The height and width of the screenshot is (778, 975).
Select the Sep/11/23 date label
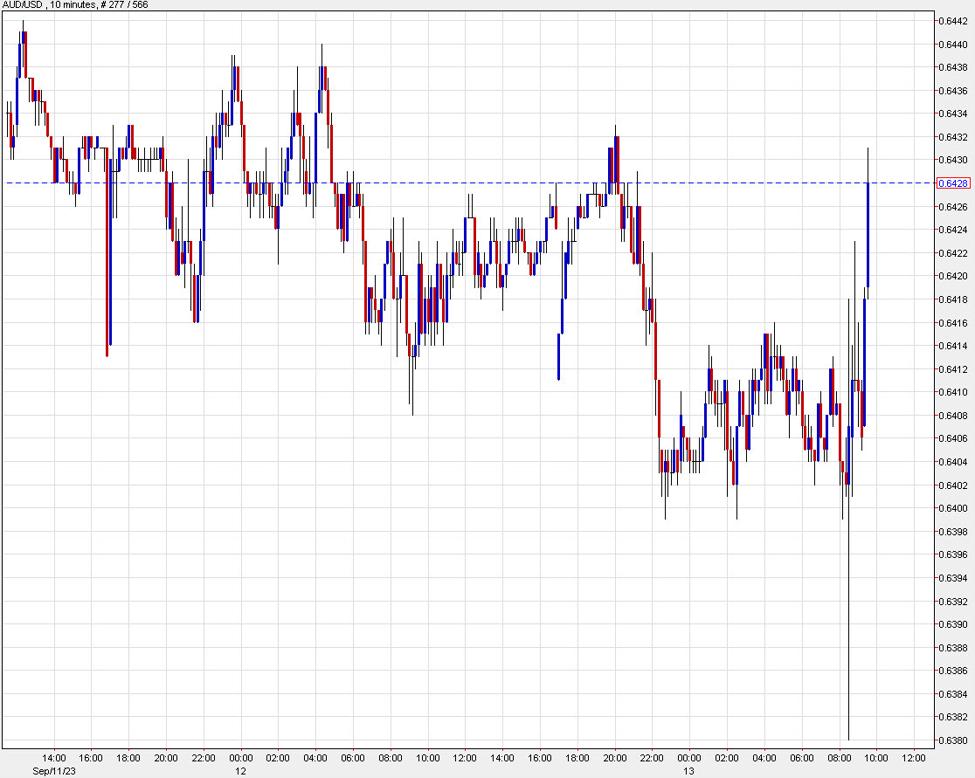(56, 771)
